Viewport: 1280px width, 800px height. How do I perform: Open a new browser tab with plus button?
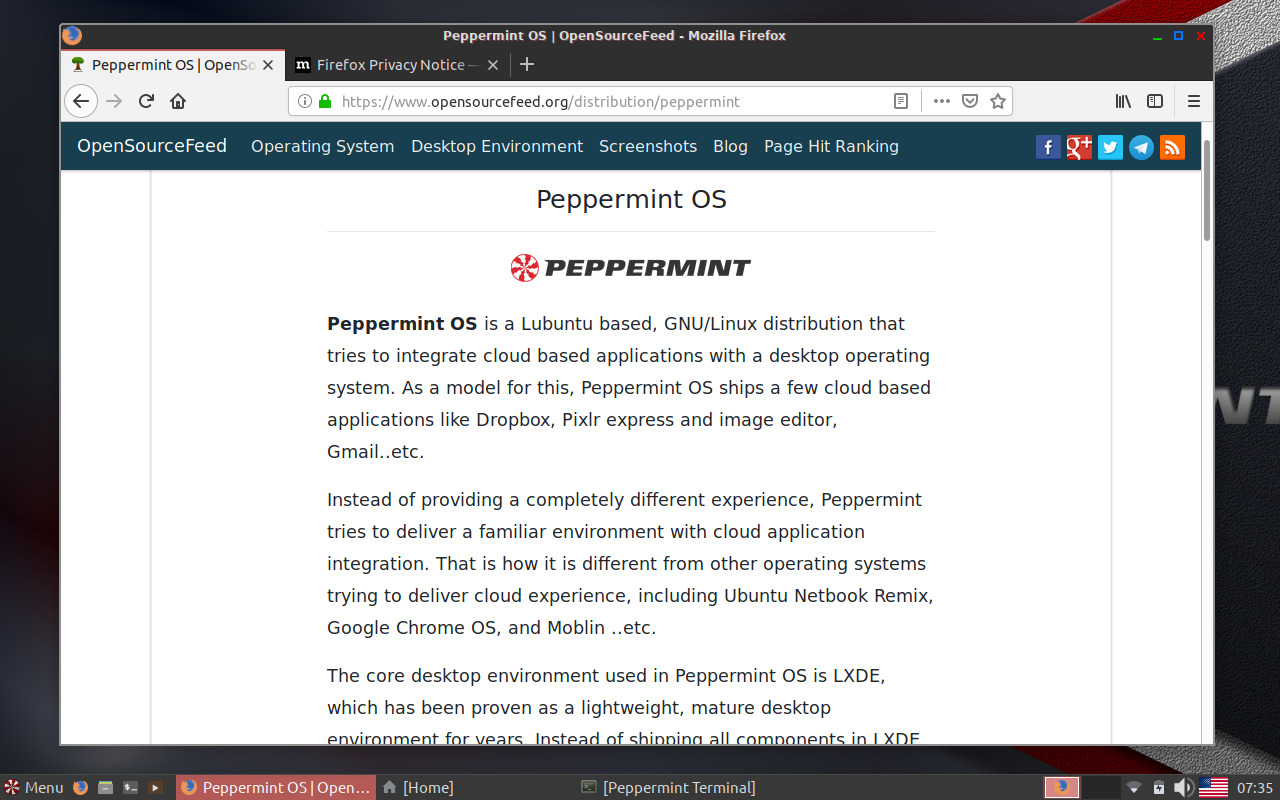pyautogui.click(x=527, y=64)
